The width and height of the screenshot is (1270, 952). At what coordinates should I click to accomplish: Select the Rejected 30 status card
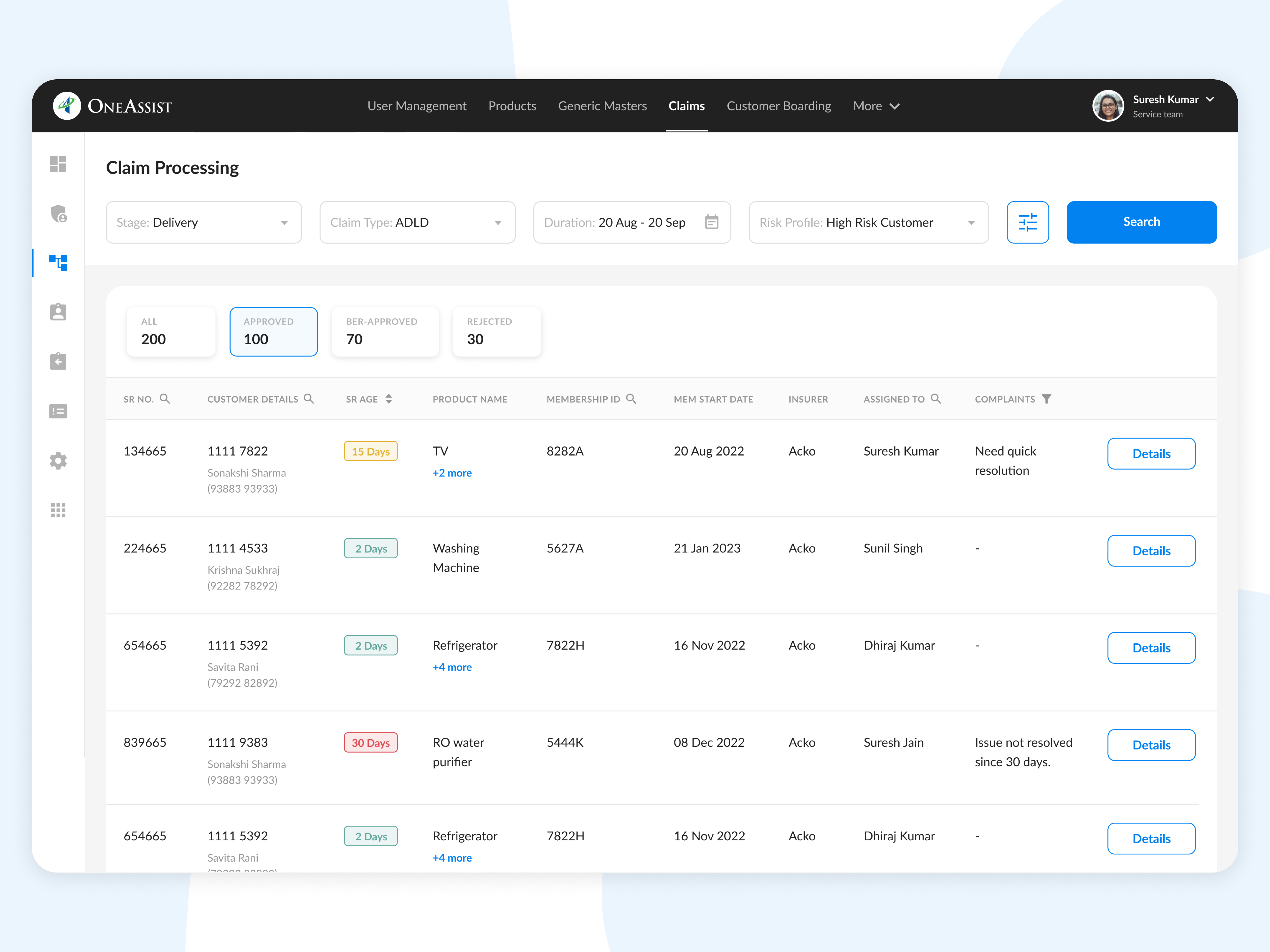point(497,332)
